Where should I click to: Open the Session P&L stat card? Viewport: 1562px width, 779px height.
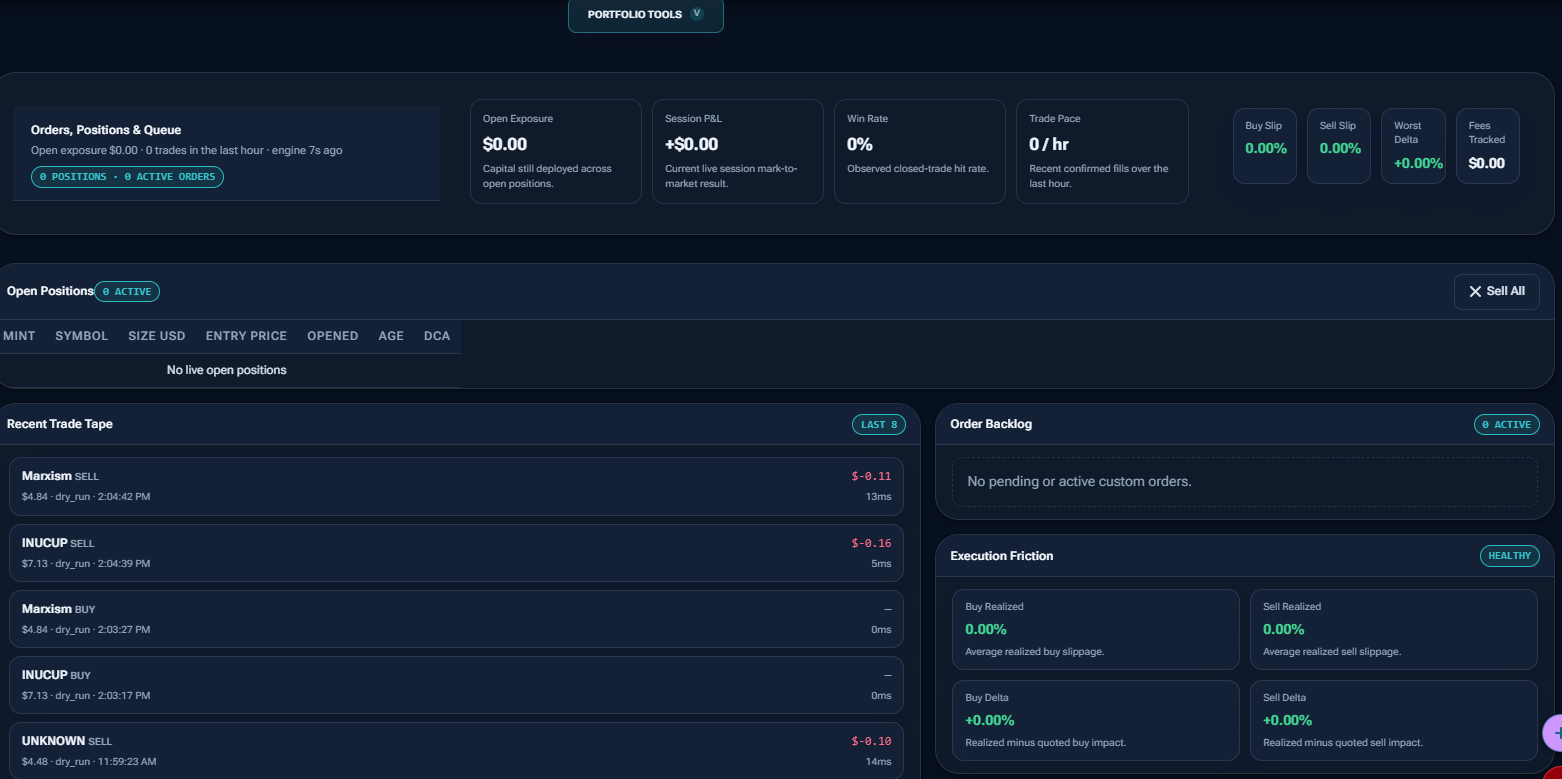coord(737,151)
